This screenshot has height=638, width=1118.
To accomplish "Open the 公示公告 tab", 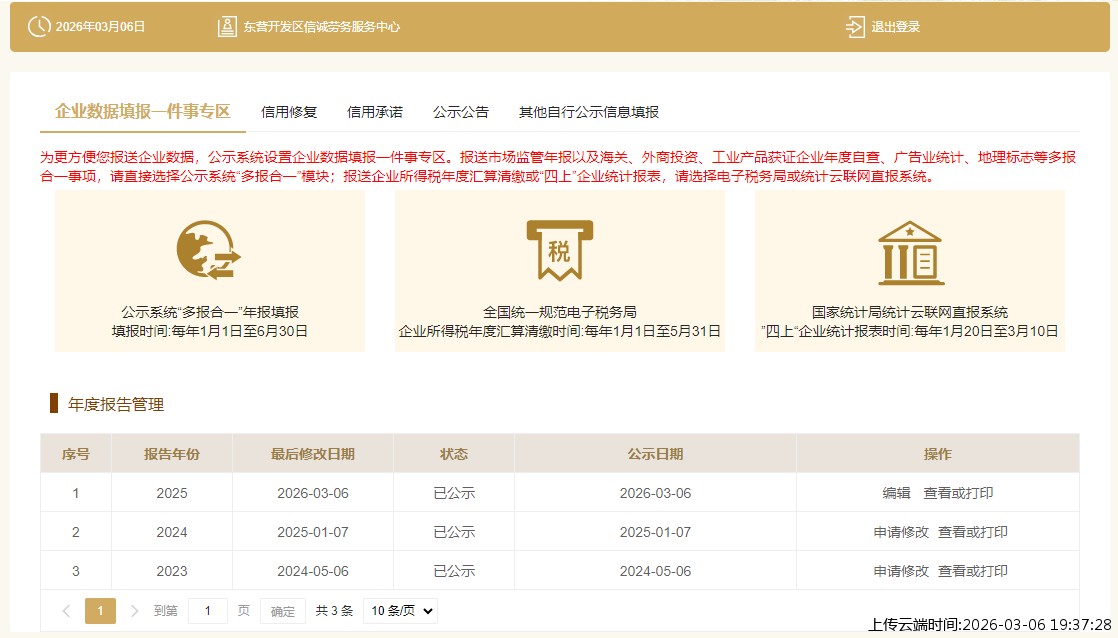I will coord(460,112).
